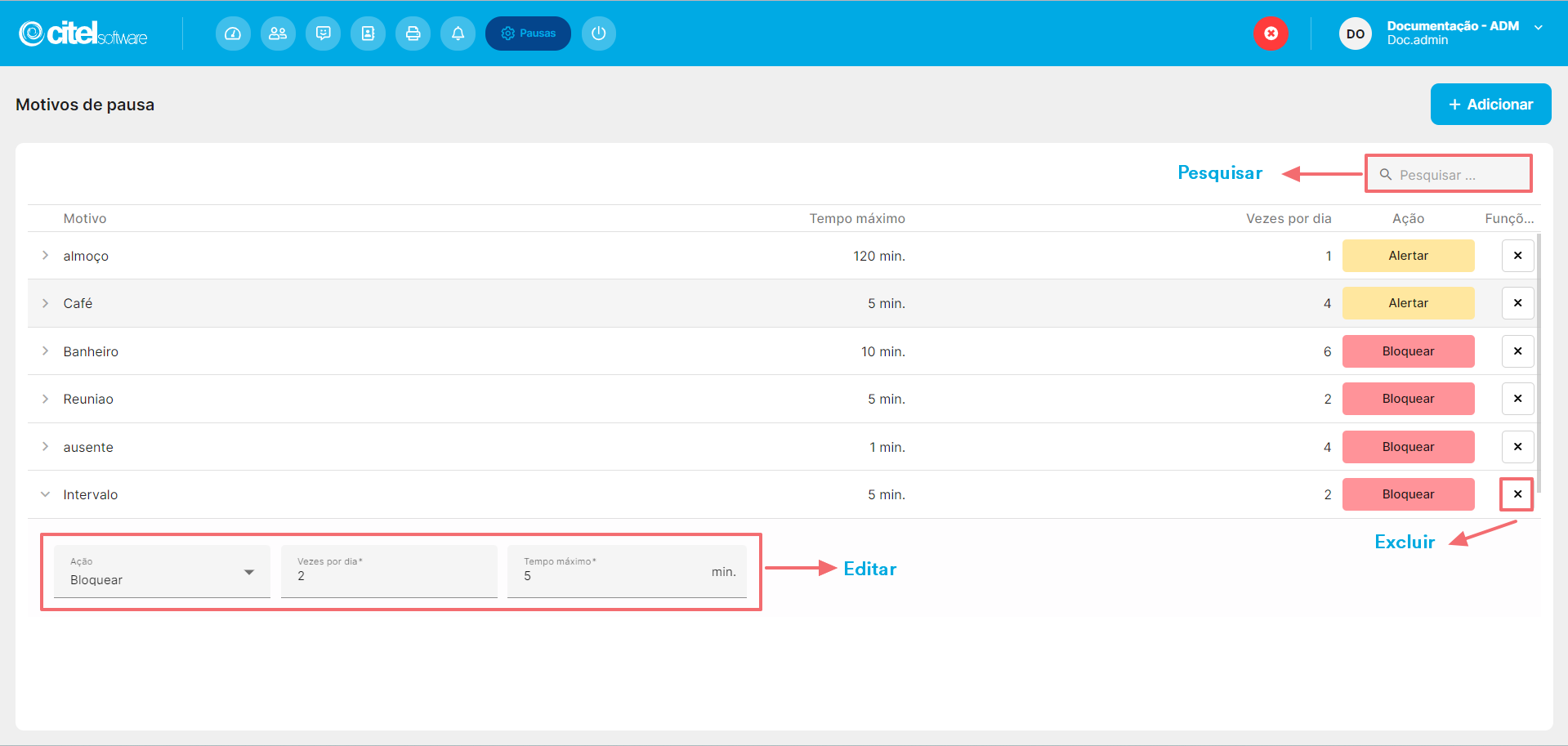Click the search magnifier icon
The image size is (1568, 746).
(1386, 174)
